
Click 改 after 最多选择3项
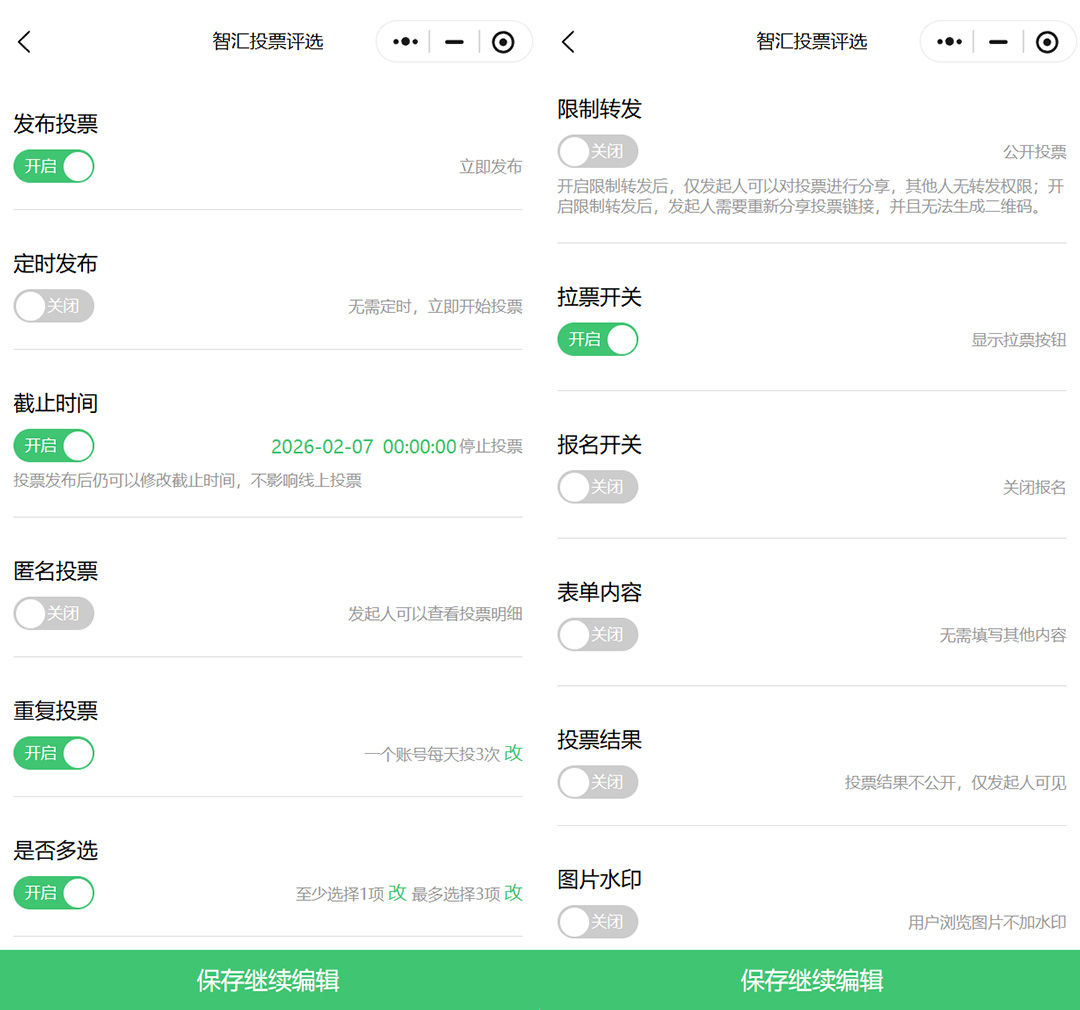click(513, 893)
